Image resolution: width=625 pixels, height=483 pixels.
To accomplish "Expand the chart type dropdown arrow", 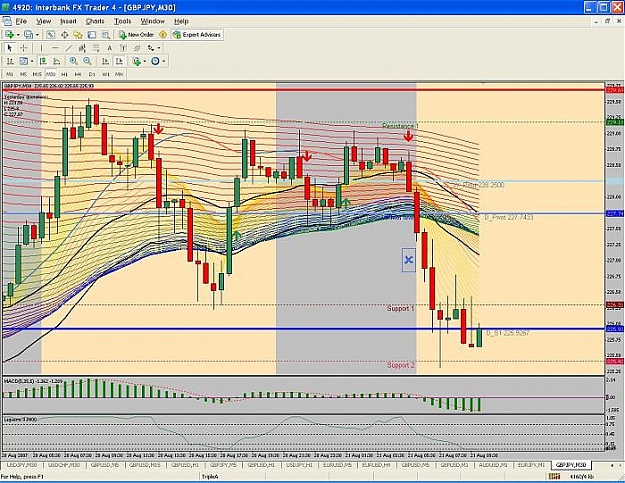I will [32, 61].
